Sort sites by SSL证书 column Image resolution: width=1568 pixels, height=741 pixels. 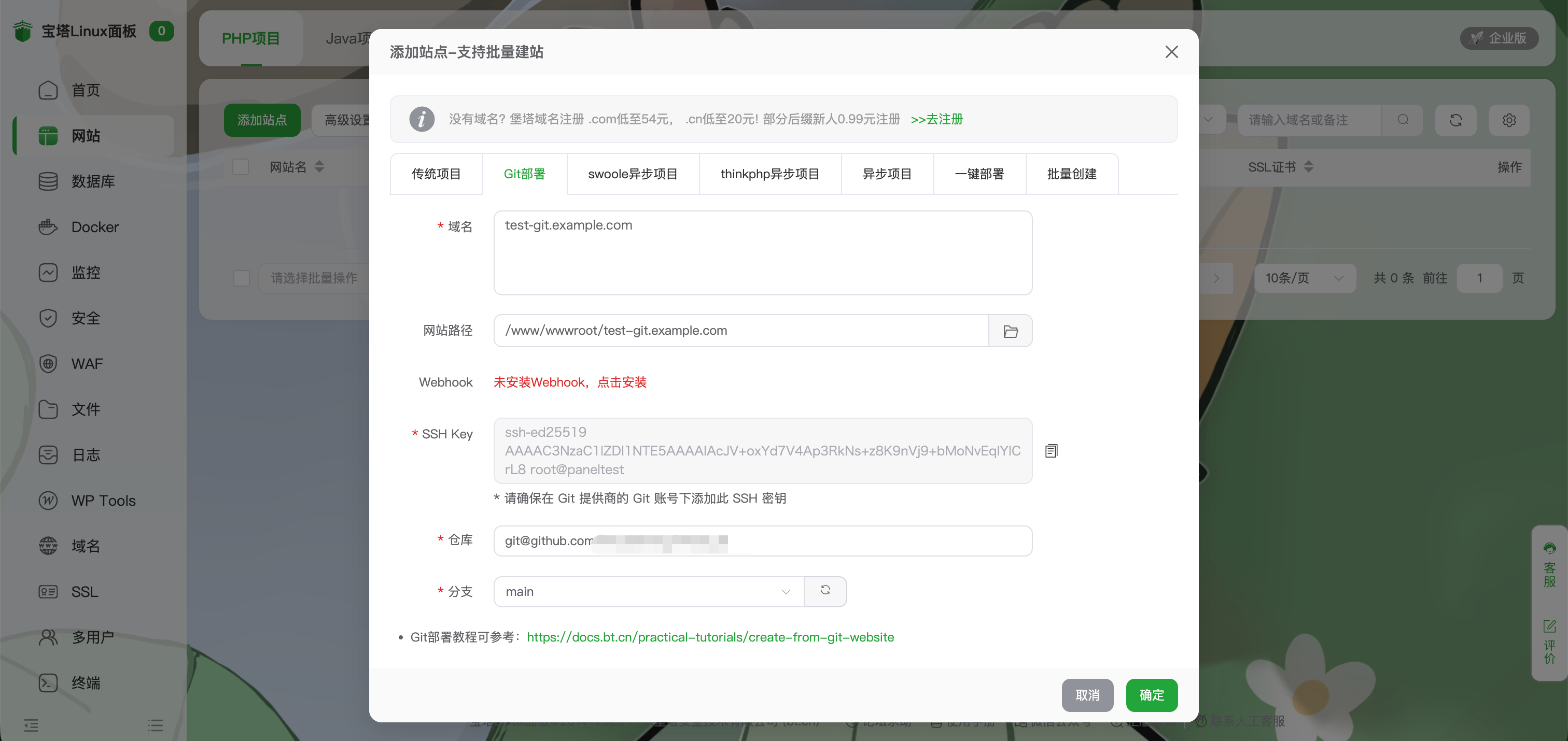coord(1279,167)
